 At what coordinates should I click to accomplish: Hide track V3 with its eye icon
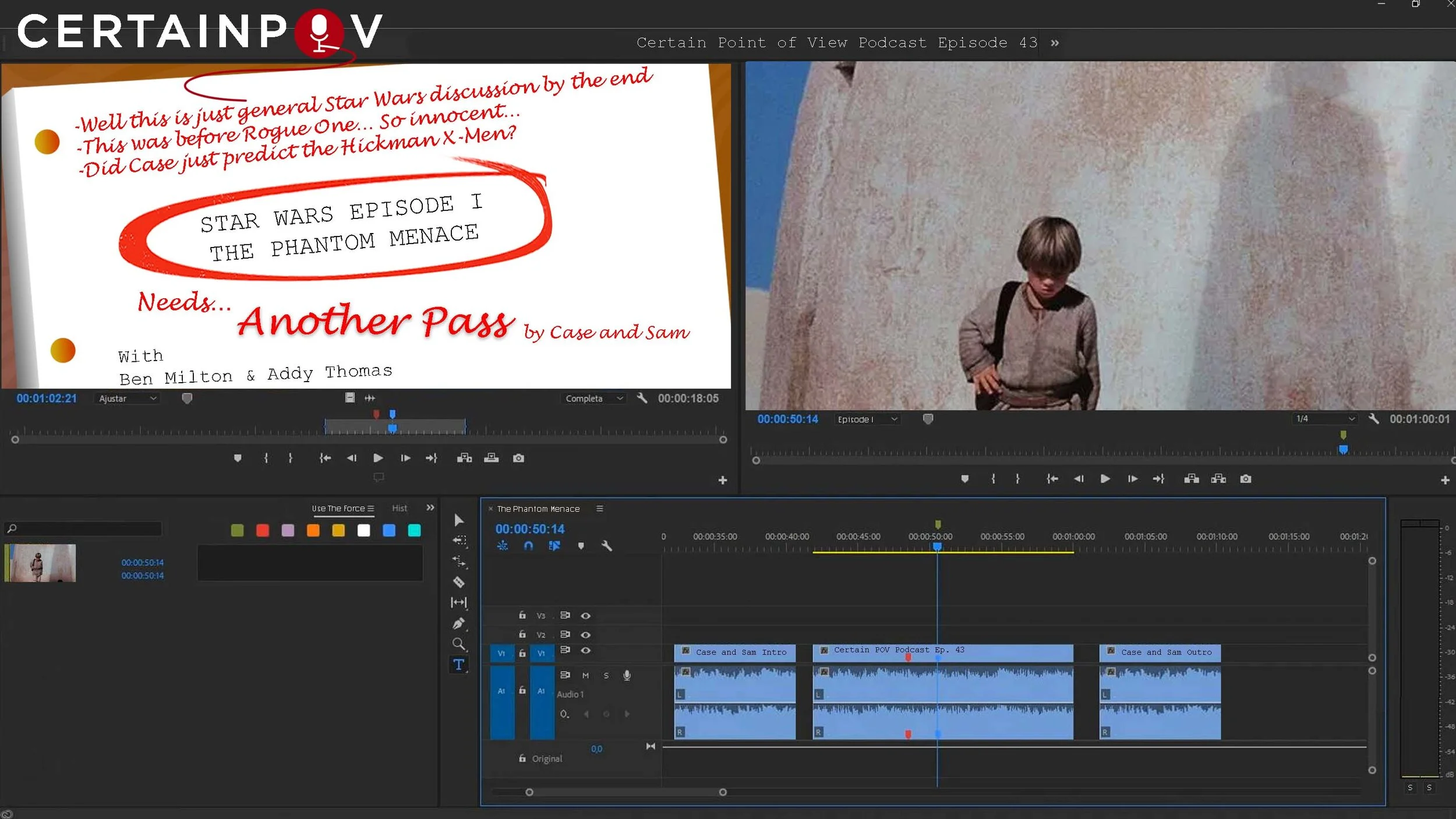(x=586, y=616)
